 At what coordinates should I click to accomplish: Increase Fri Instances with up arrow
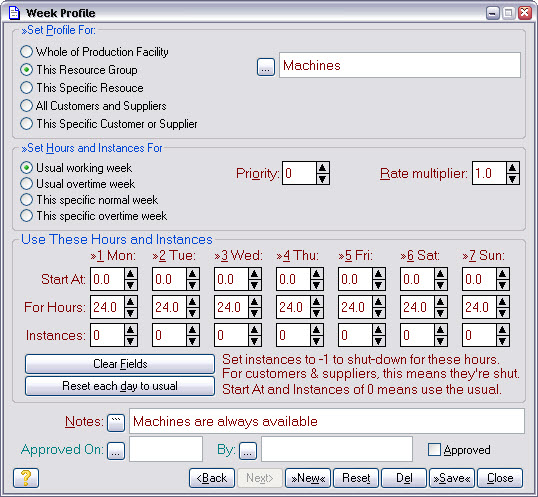378,330
